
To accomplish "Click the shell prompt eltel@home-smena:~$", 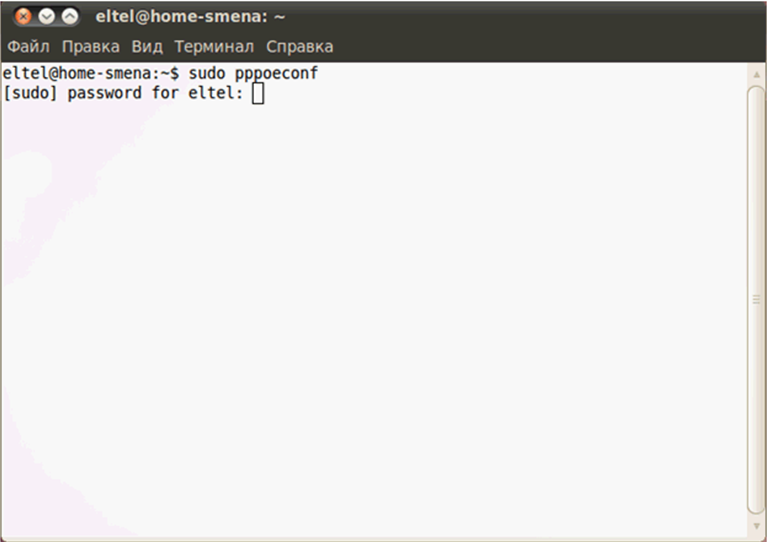I will click(x=92, y=74).
